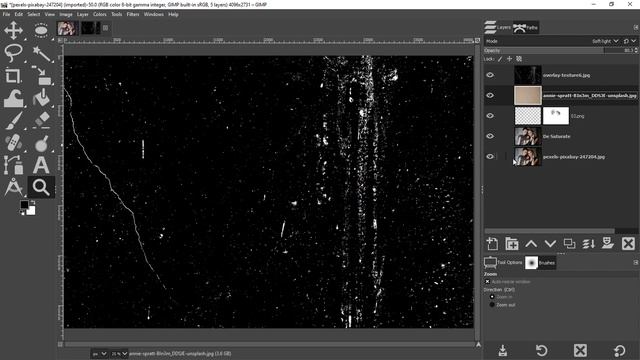640x360 pixels.
Task: Open Layers dock tab menu button
Action: click(636, 27)
